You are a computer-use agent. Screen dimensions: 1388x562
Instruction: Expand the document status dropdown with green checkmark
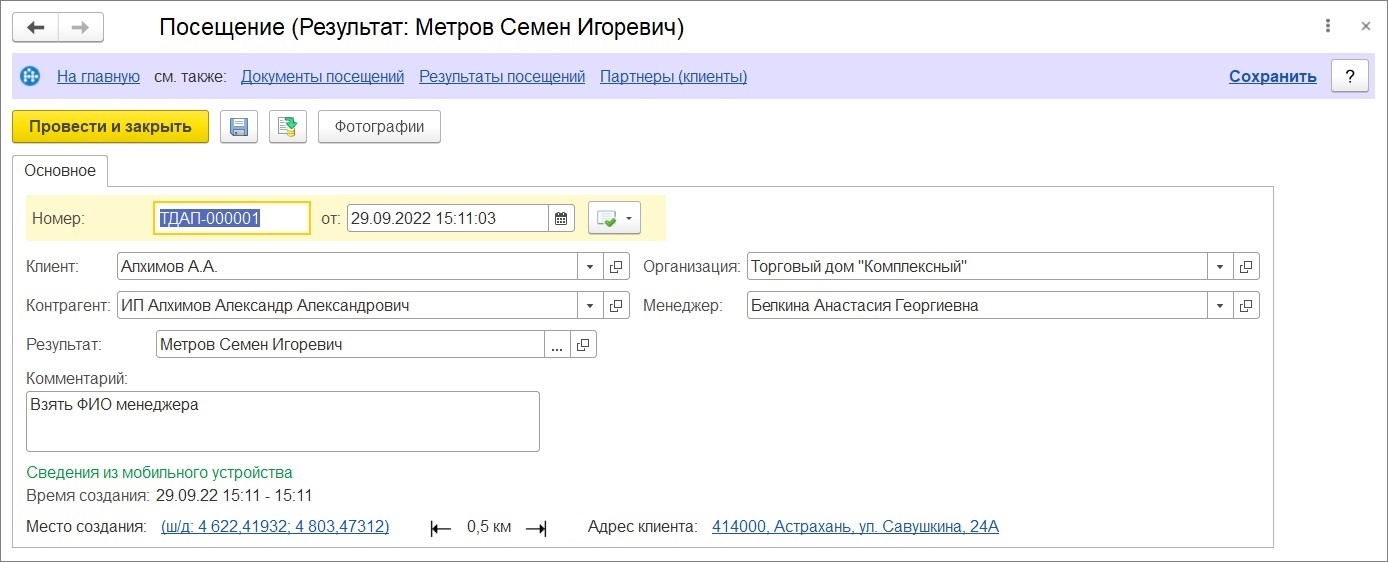click(614, 218)
